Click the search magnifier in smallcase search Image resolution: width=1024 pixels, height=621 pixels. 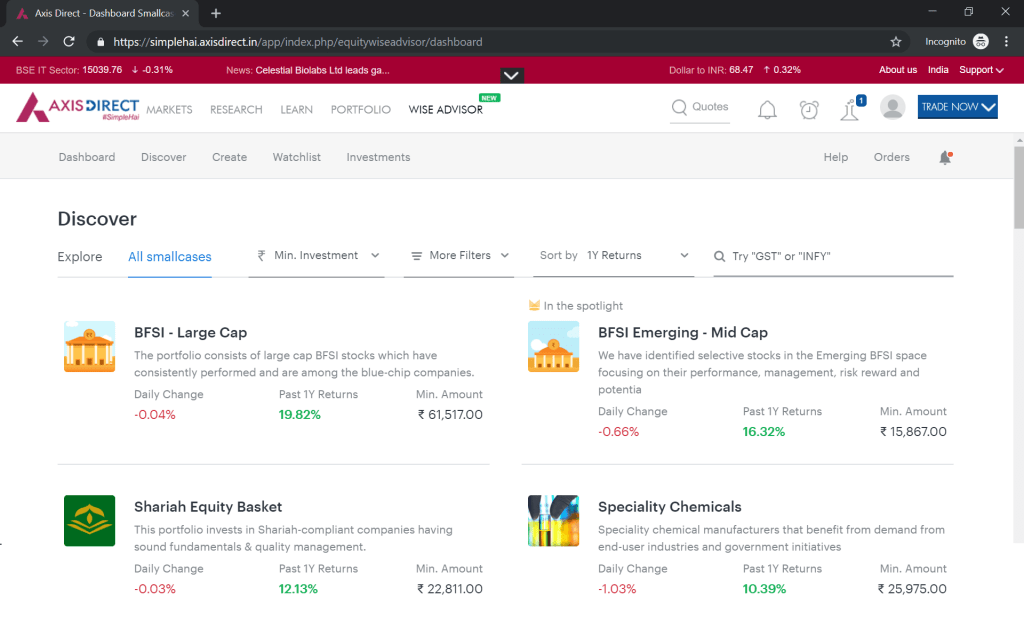719,256
